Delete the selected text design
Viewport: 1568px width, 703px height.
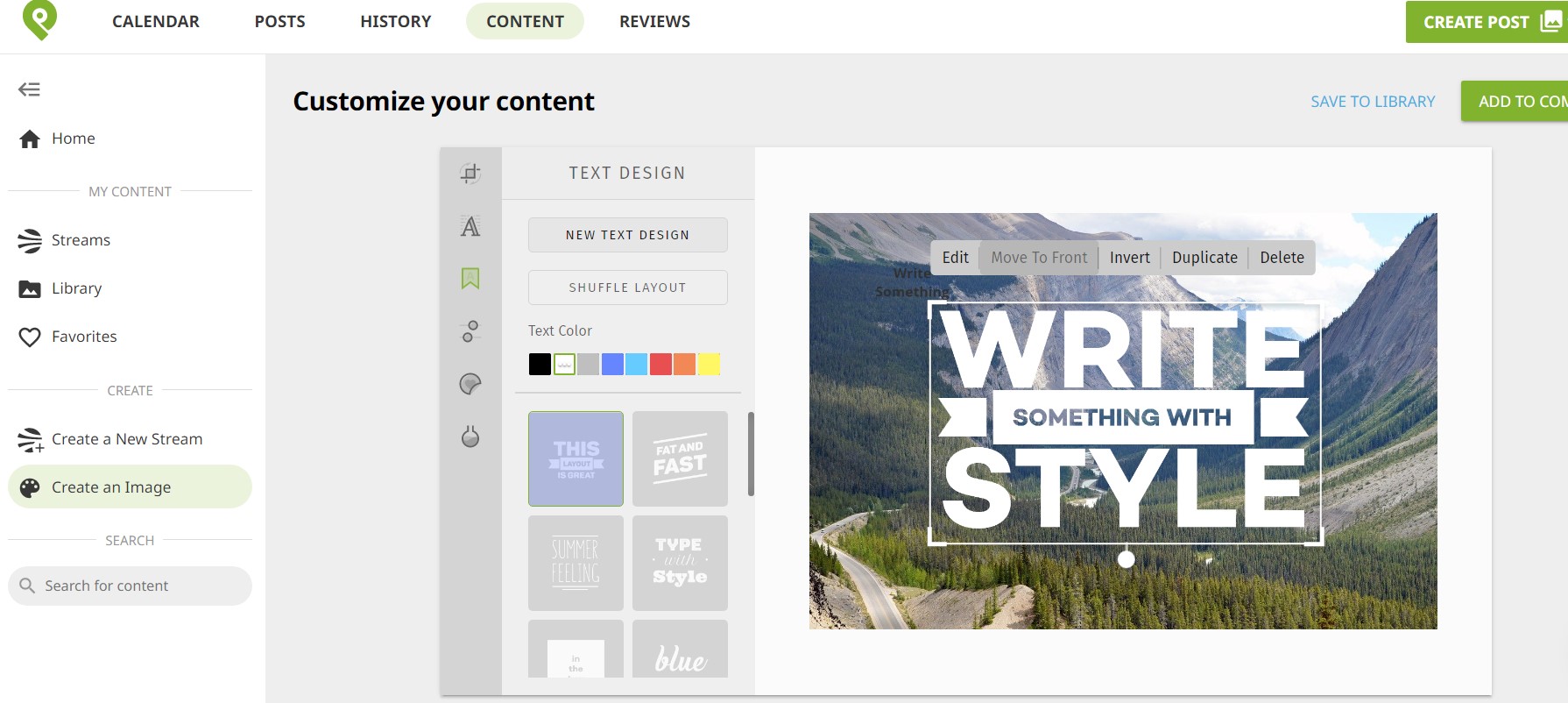click(x=1282, y=258)
